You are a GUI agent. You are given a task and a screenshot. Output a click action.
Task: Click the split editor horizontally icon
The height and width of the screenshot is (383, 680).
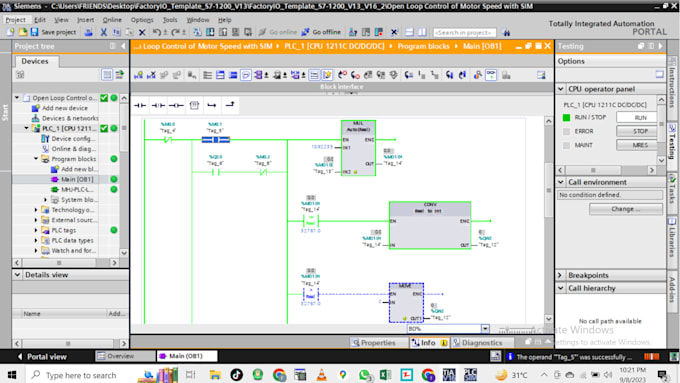409,32
